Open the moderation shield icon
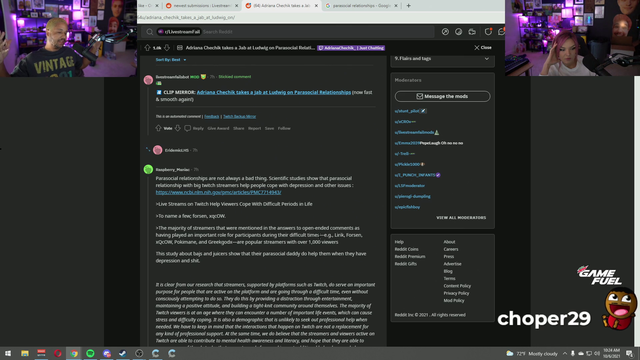 (488, 32)
